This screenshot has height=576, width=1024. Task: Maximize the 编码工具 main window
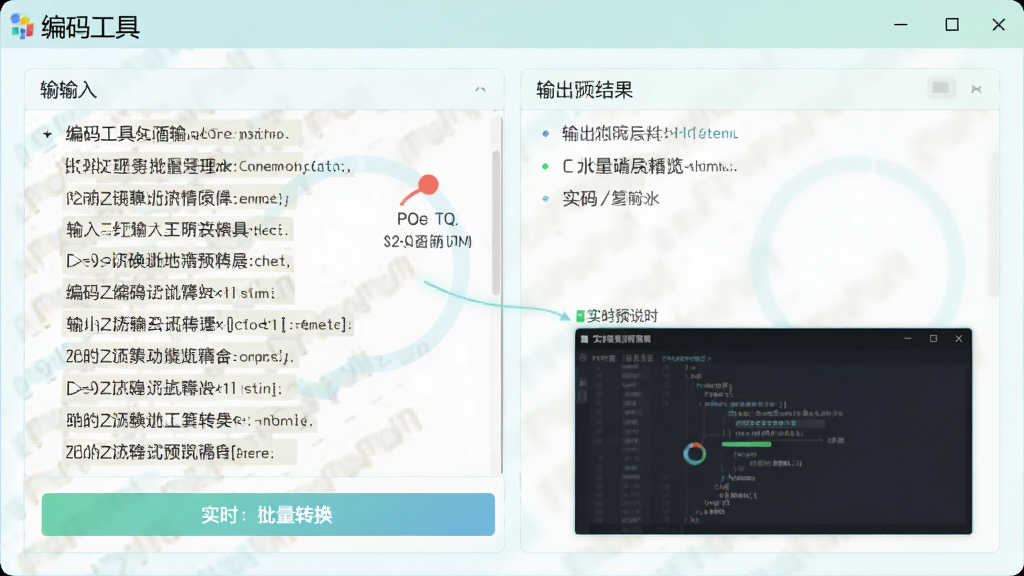click(952, 25)
